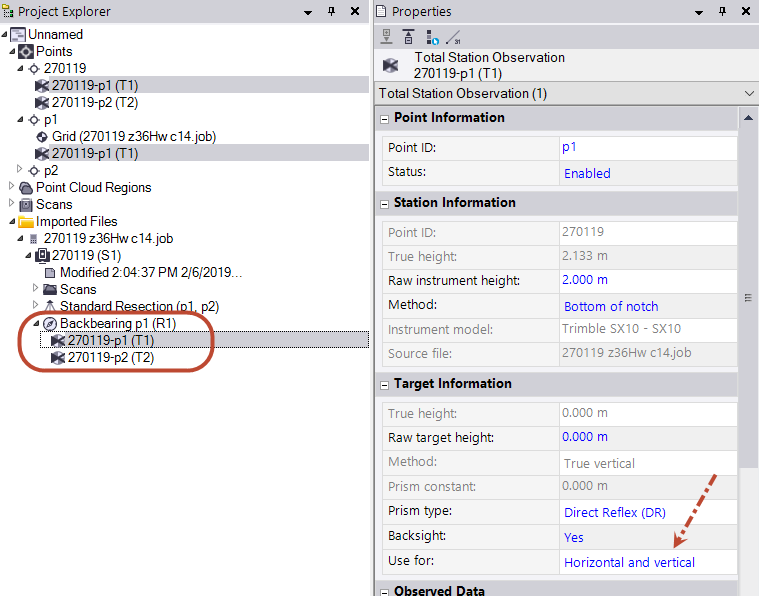Click the Point Cloud Regions icon
759x596 pixels.
(26, 187)
